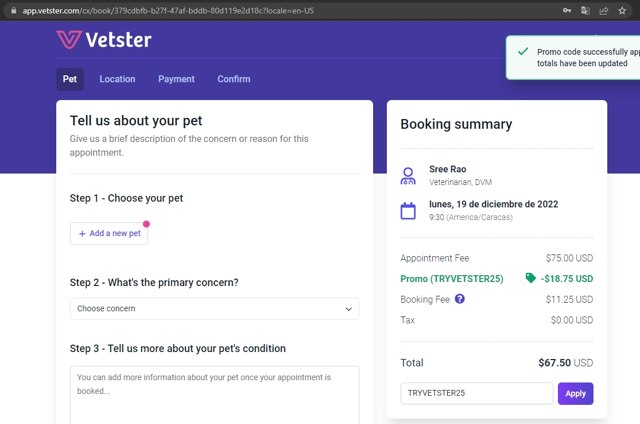Click the Booking Fee help question icon

pos(460,299)
